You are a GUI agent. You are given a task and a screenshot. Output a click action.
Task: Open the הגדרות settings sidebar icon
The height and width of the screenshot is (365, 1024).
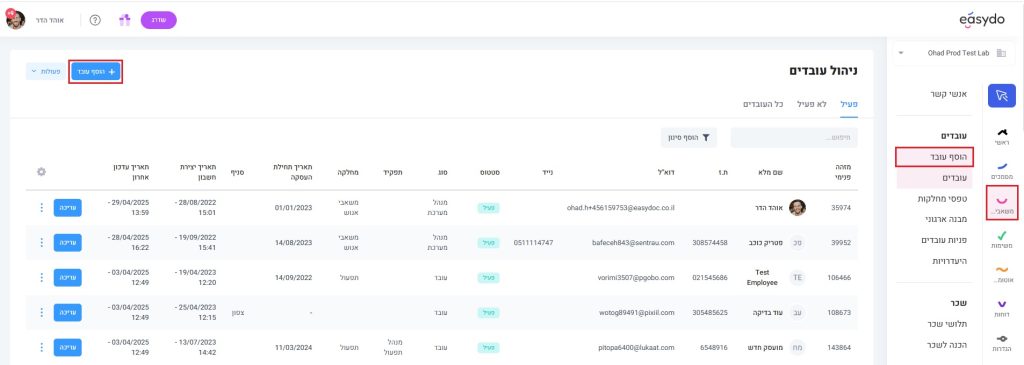coord(1002,343)
